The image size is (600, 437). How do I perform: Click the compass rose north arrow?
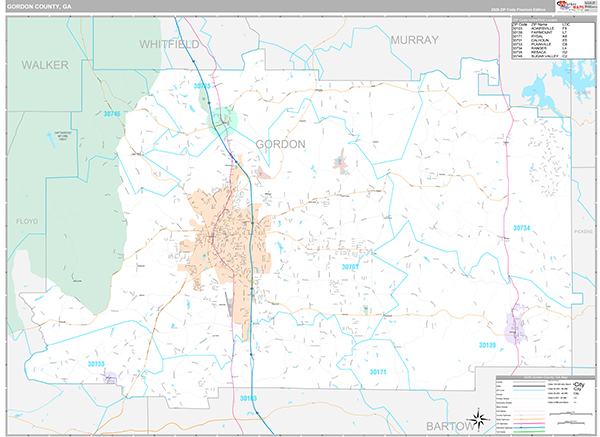(x=479, y=419)
